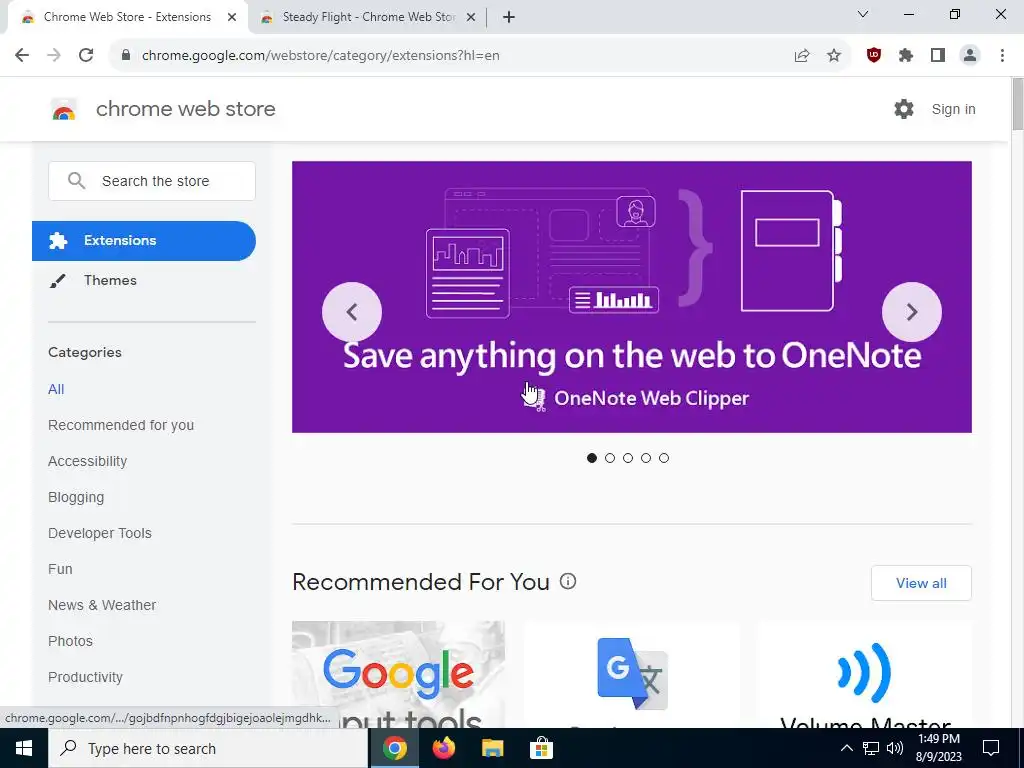This screenshot has width=1024, height=768.
Task: Reload the current page
Action: coord(86,56)
